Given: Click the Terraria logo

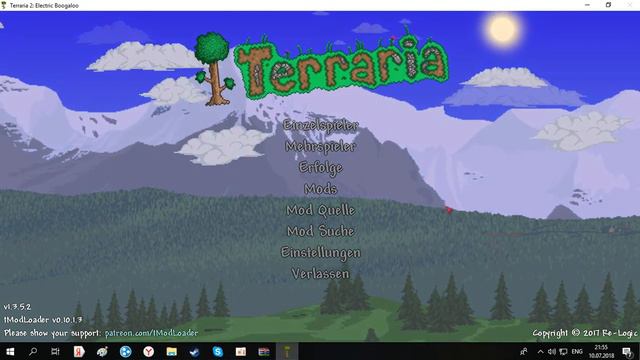Looking at the screenshot, I should point(322,68).
